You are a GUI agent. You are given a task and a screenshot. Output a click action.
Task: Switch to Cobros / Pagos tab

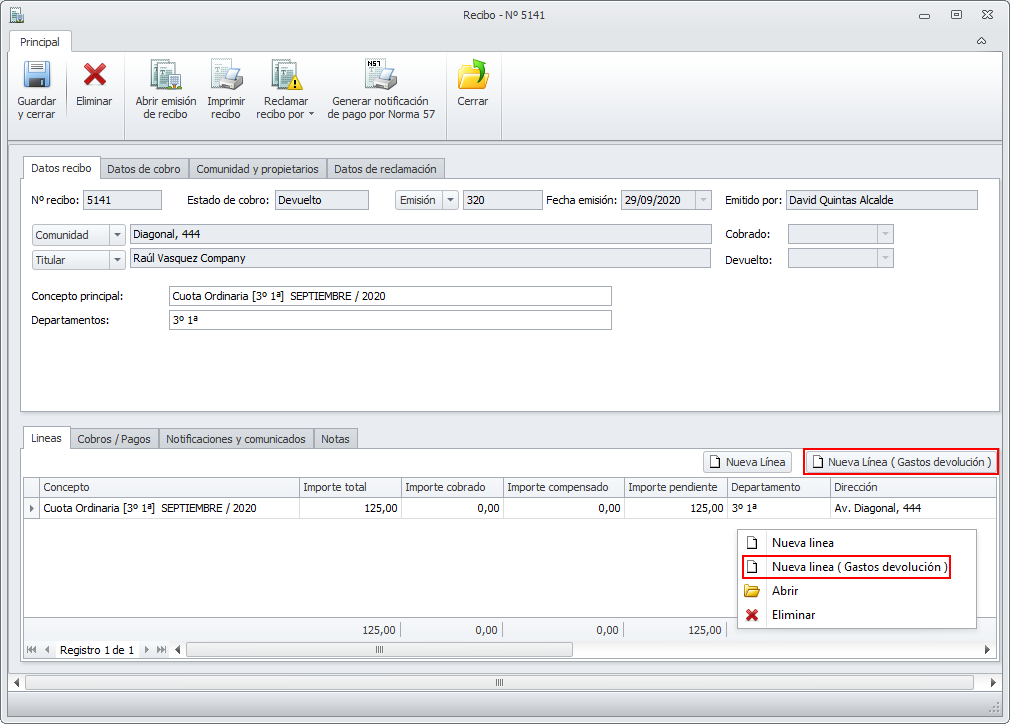click(x=114, y=439)
